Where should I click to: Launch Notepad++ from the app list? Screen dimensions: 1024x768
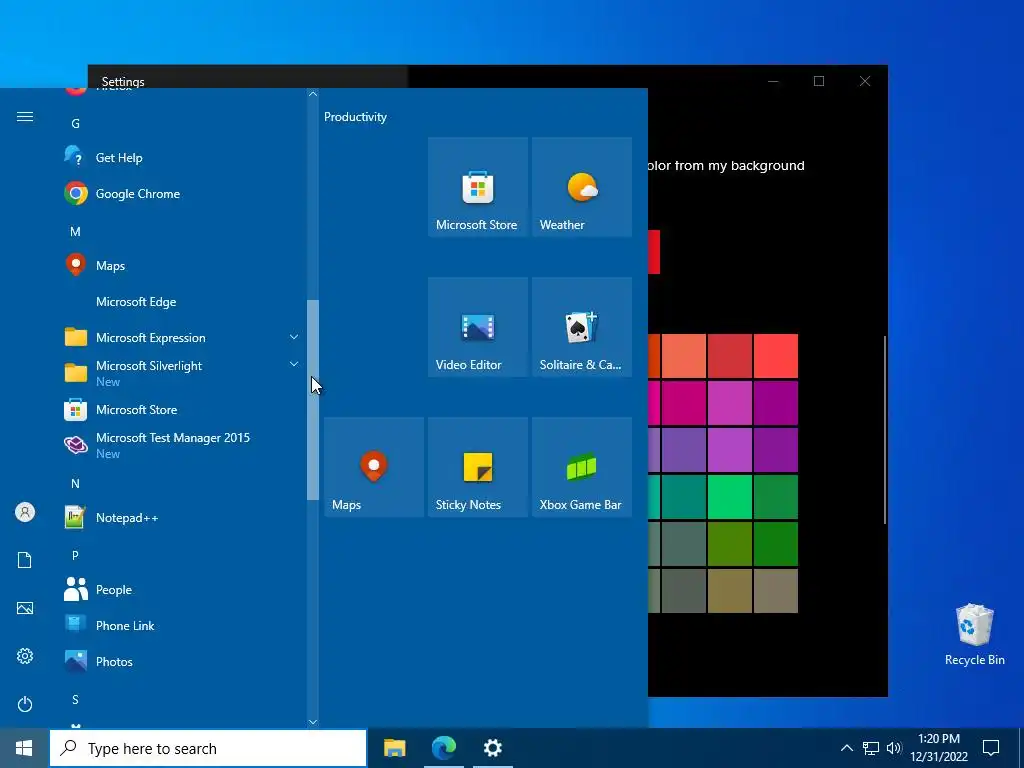[183, 518]
